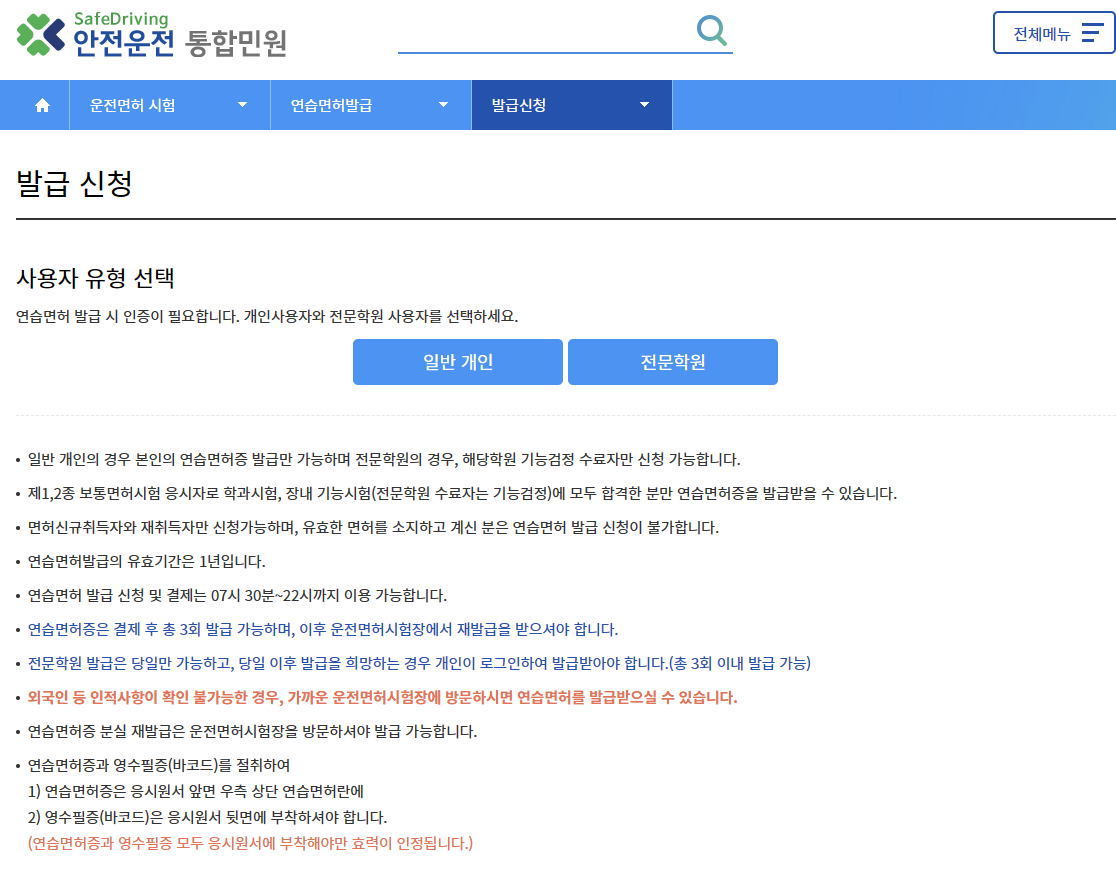Click the bullet starting '일반 개인의 경우 본인의'
Screen dimensions: 1116x872
point(384,459)
